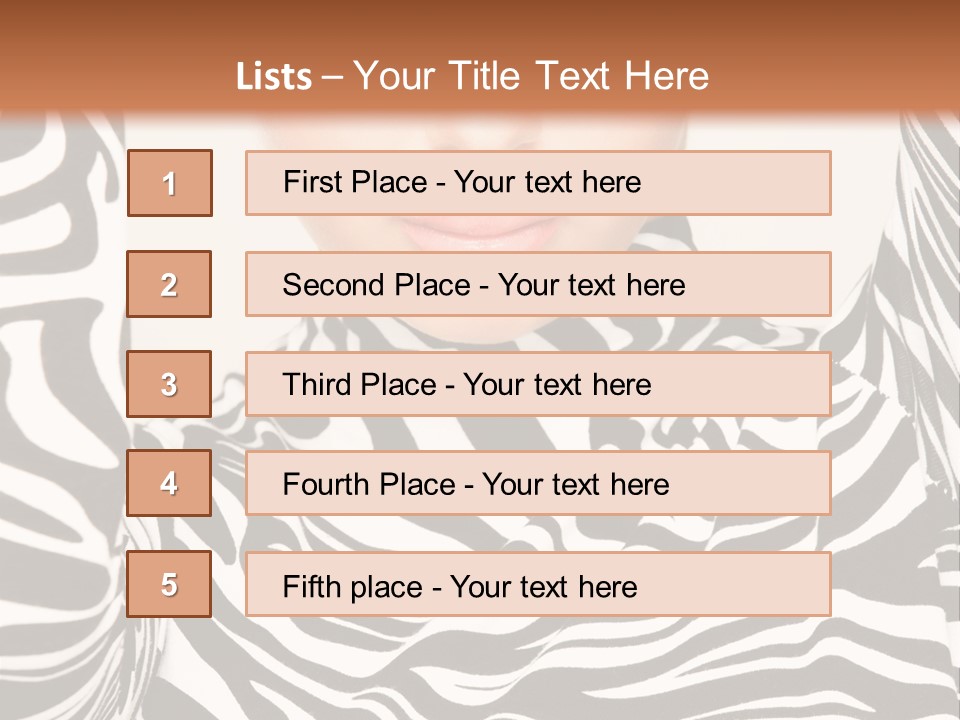Click the dash in the slide title
960x720 pixels.
(x=332, y=78)
